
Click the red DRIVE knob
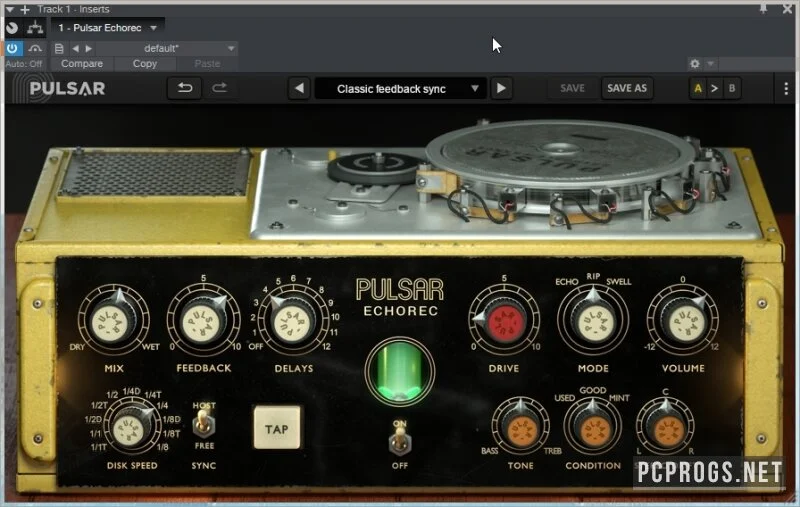(x=504, y=320)
